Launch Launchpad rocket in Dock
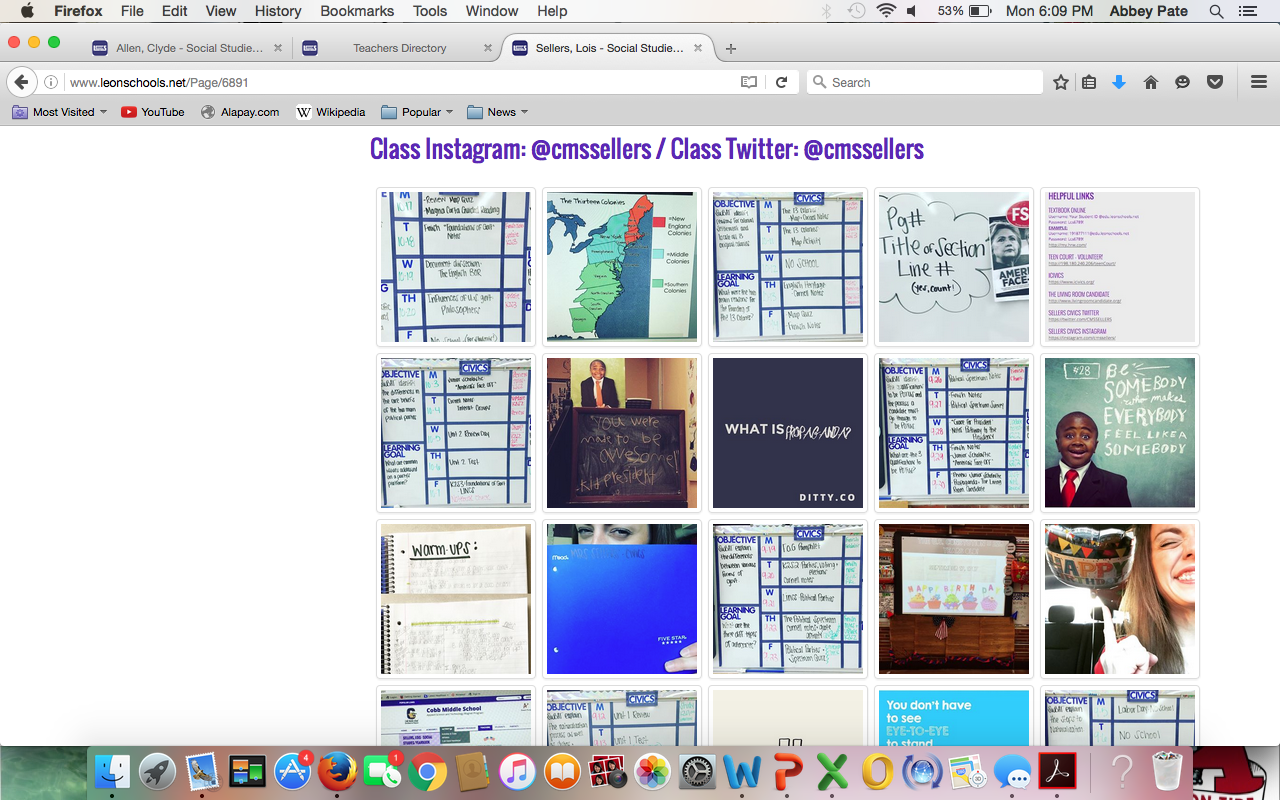Screen dimensions: 1280x800 (157, 772)
